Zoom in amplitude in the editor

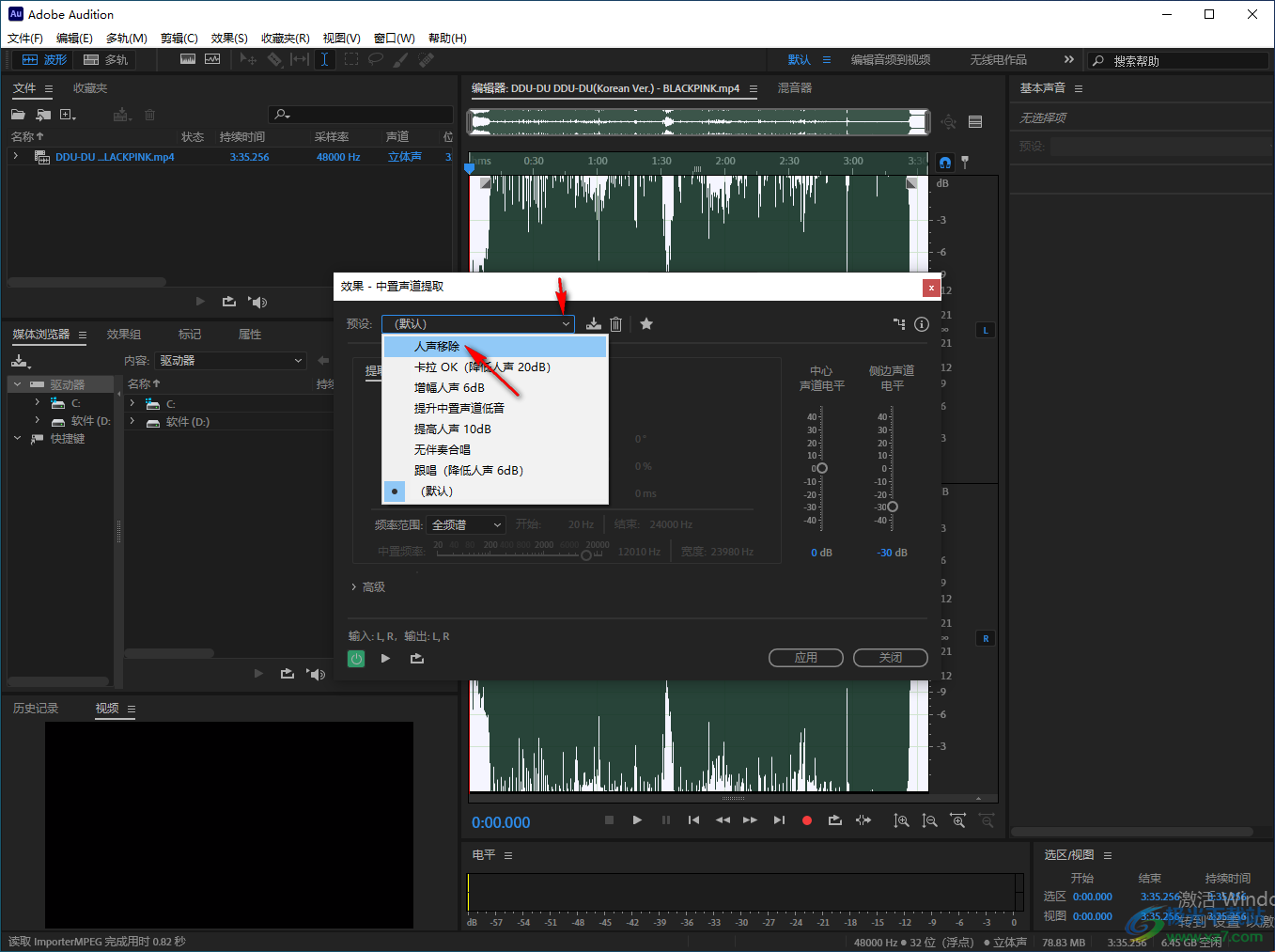click(901, 820)
